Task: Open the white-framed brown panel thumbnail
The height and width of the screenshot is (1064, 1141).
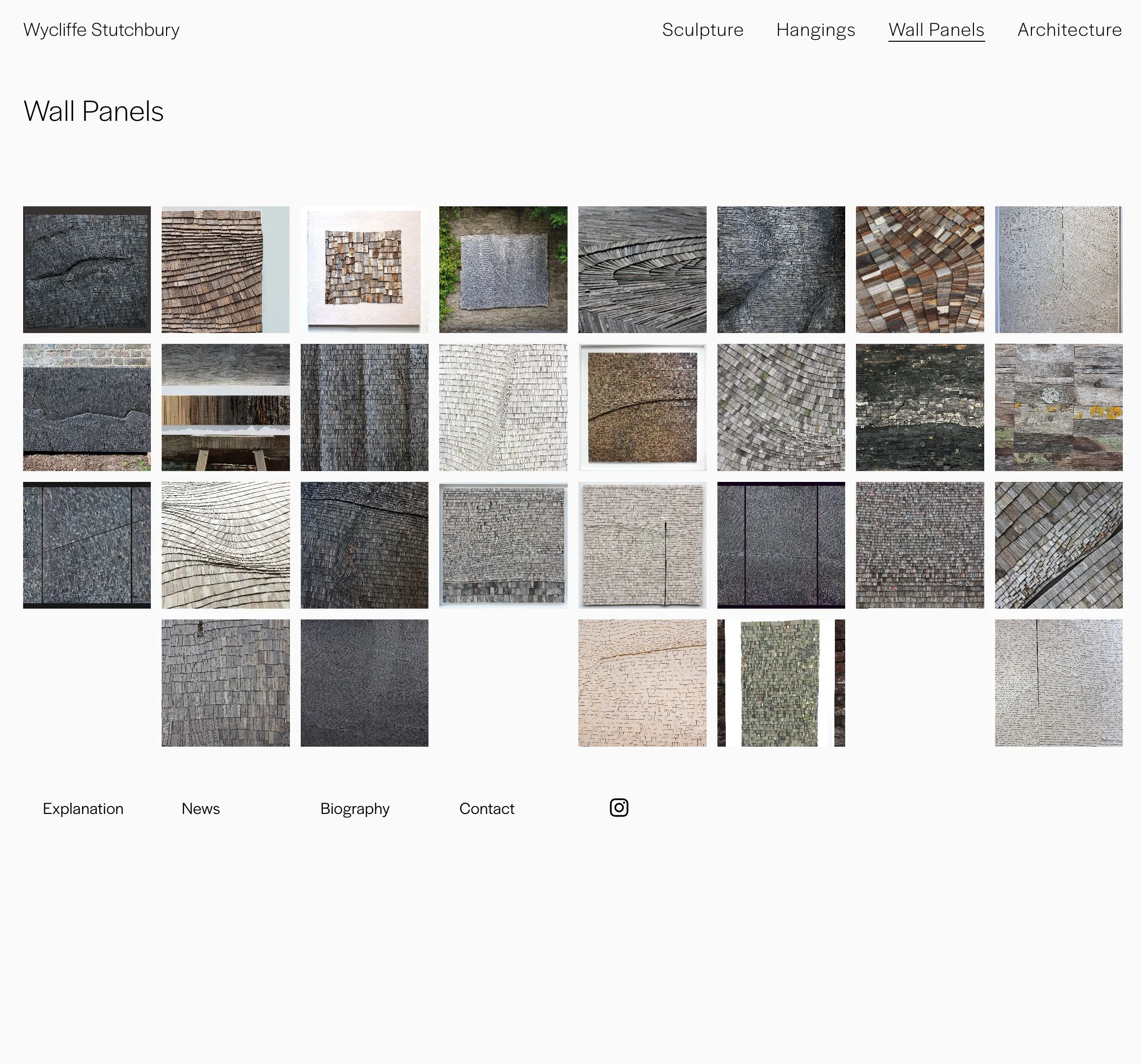Action: [x=642, y=407]
